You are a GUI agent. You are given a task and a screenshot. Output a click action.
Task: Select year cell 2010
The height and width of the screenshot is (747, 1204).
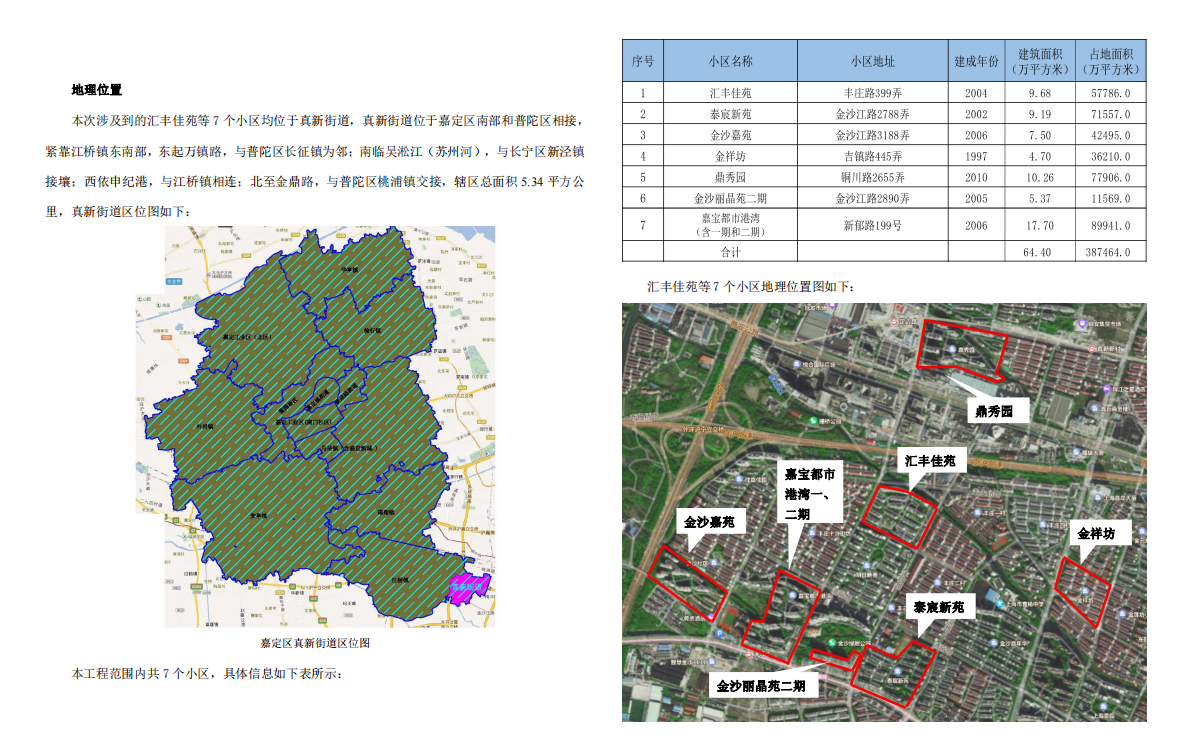(976, 177)
